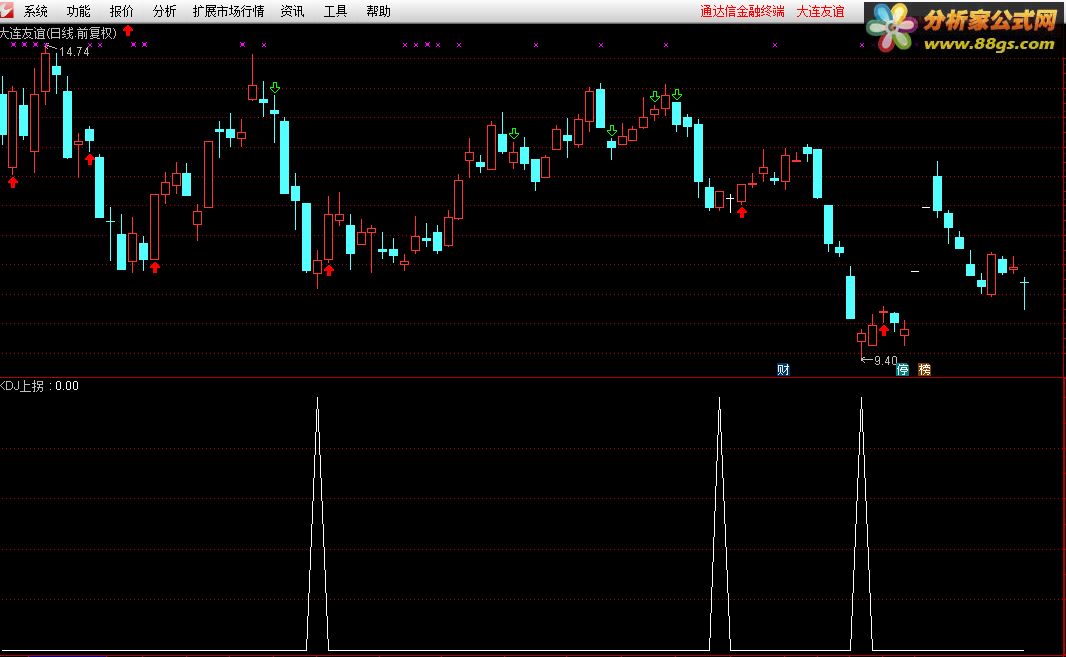Screen dimensions: 1066x657
Task: Open the 帮助 menu
Action: (378, 11)
